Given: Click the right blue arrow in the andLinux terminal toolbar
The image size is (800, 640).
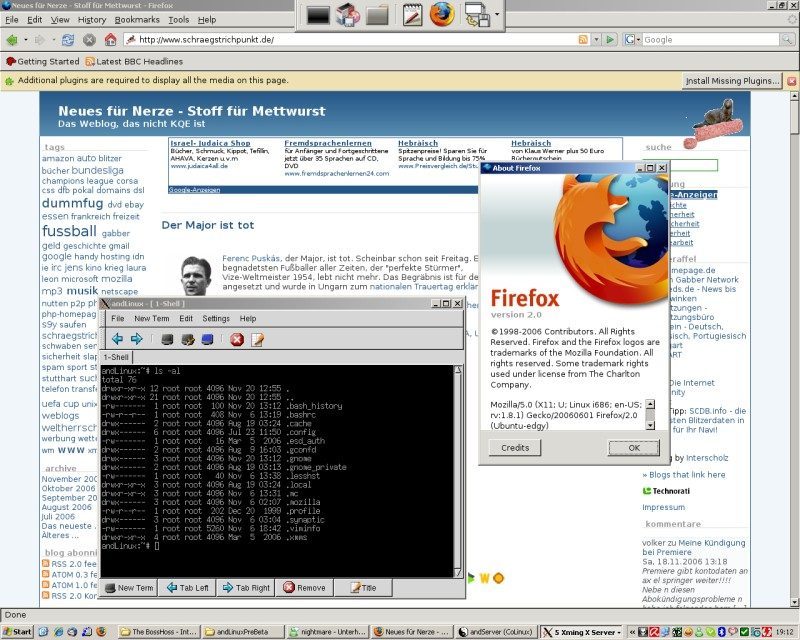Looking at the screenshot, I should (137, 339).
